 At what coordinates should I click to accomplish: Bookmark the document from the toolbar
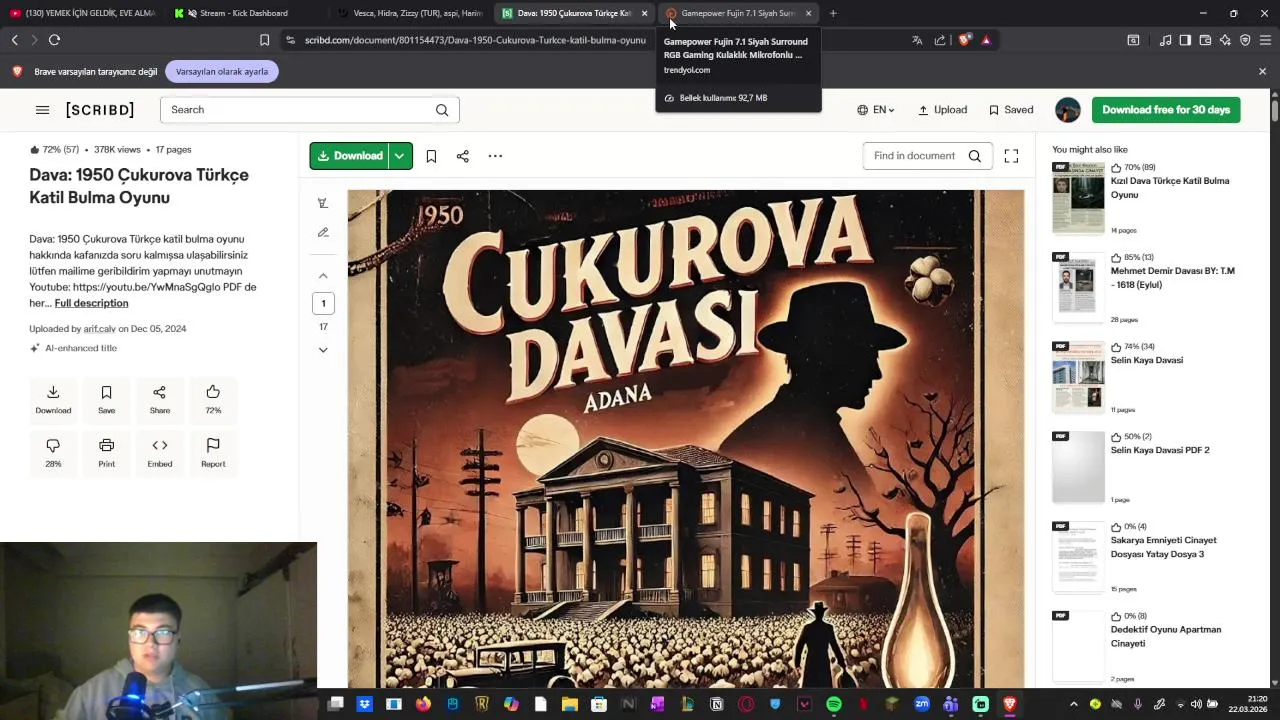pos(431,156)
